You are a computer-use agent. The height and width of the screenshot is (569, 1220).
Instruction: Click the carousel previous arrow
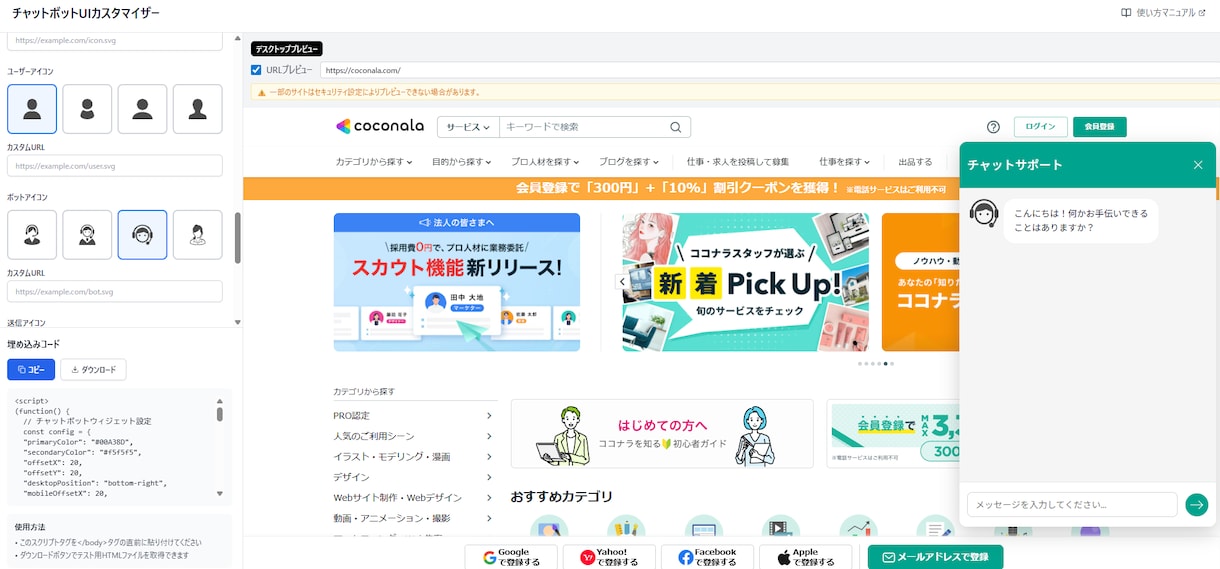click(621, 282)
